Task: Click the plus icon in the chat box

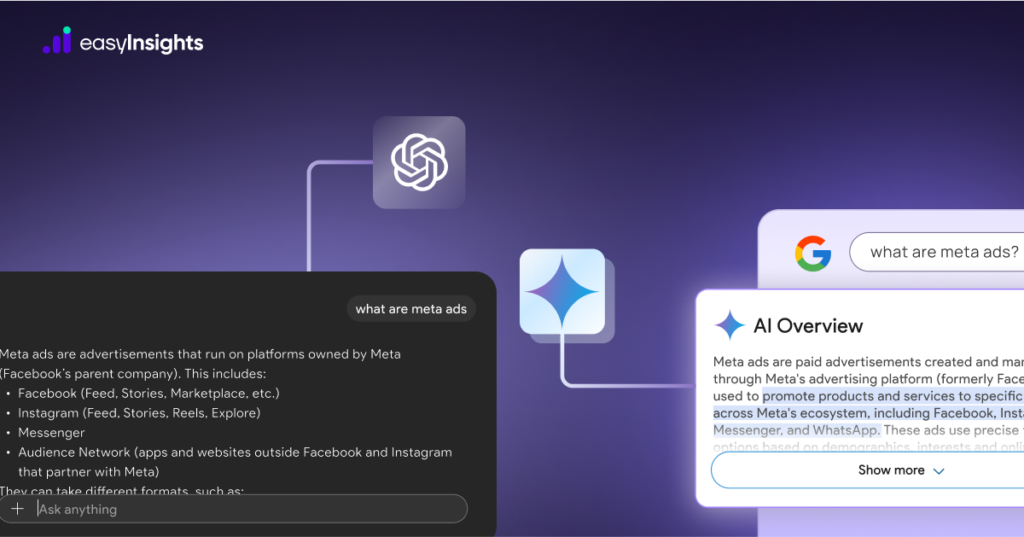Action: (18, 509)
